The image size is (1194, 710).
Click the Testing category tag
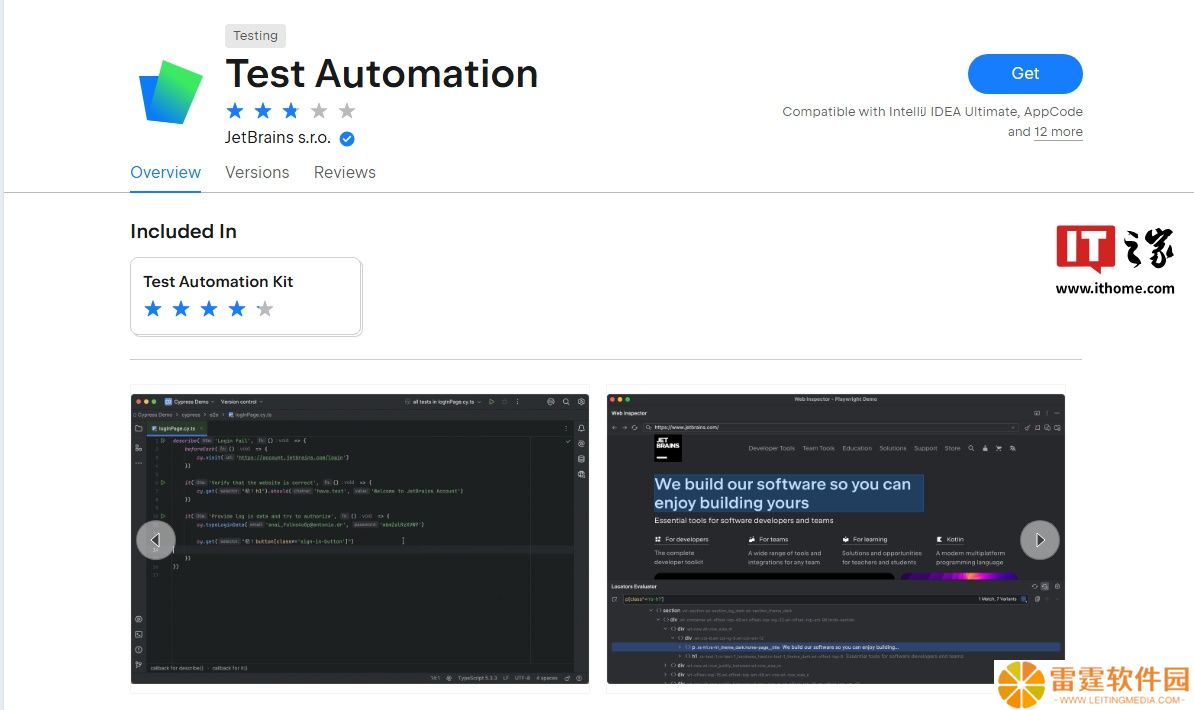click(255, 36)
